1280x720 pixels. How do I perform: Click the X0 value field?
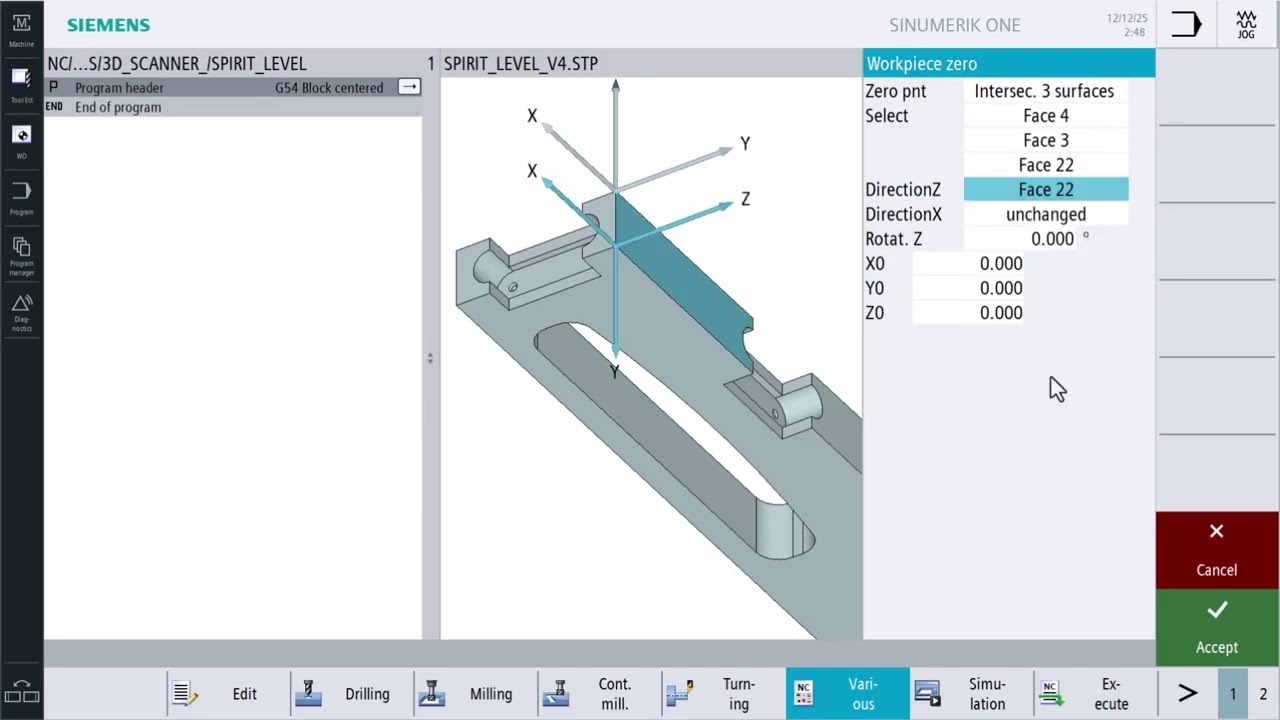click(969, 264)
